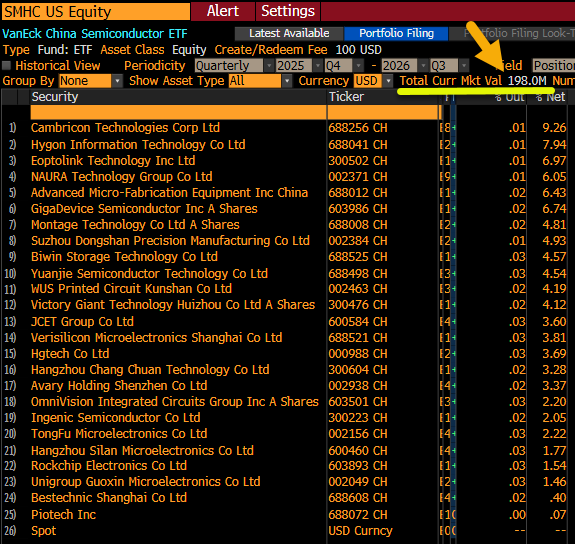Select Yuanjie Semiconductor Technology Co Ltd
The image size is (575, 544).
[x=149, y=274]
